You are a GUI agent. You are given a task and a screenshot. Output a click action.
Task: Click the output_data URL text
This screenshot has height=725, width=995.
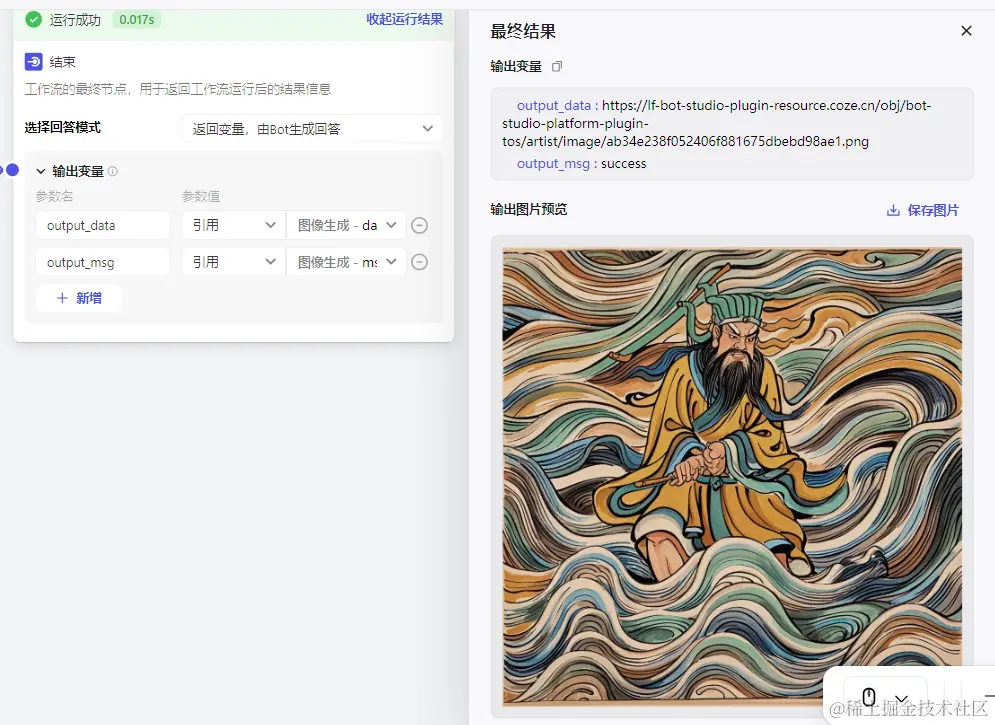pyautogui.click(x=716, y=123)
